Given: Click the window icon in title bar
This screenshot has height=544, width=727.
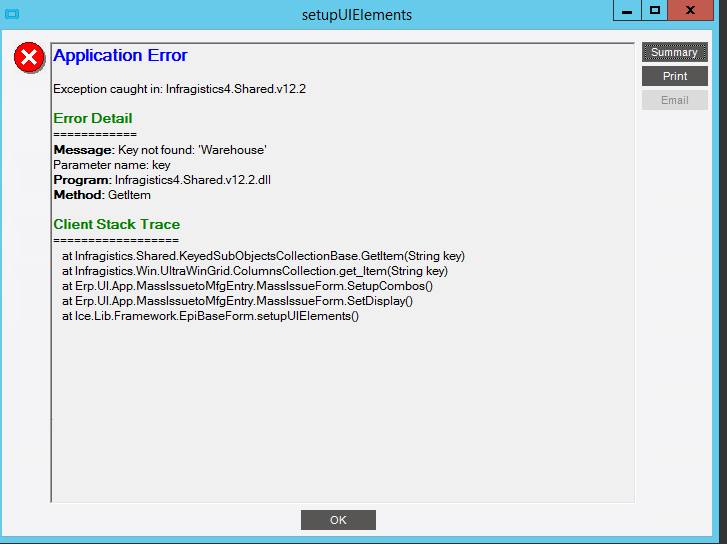Looking at the screenshot, I should pos(12,14).
